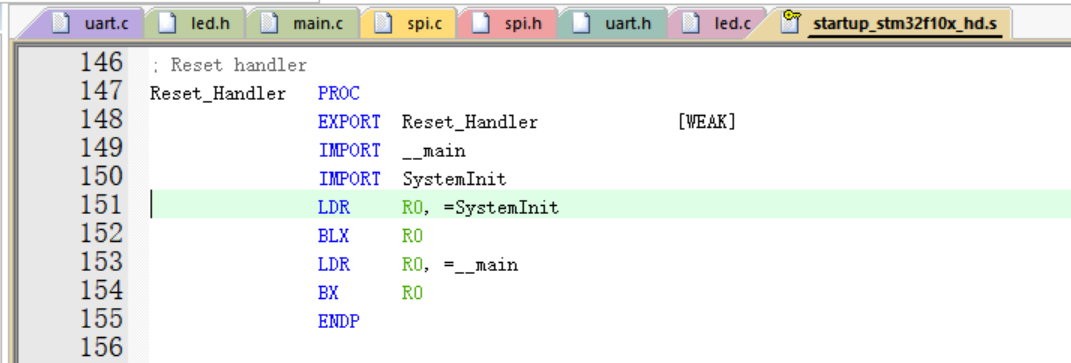
Task: Click the '; Reset handler' comment
Action: pos(229,66)
